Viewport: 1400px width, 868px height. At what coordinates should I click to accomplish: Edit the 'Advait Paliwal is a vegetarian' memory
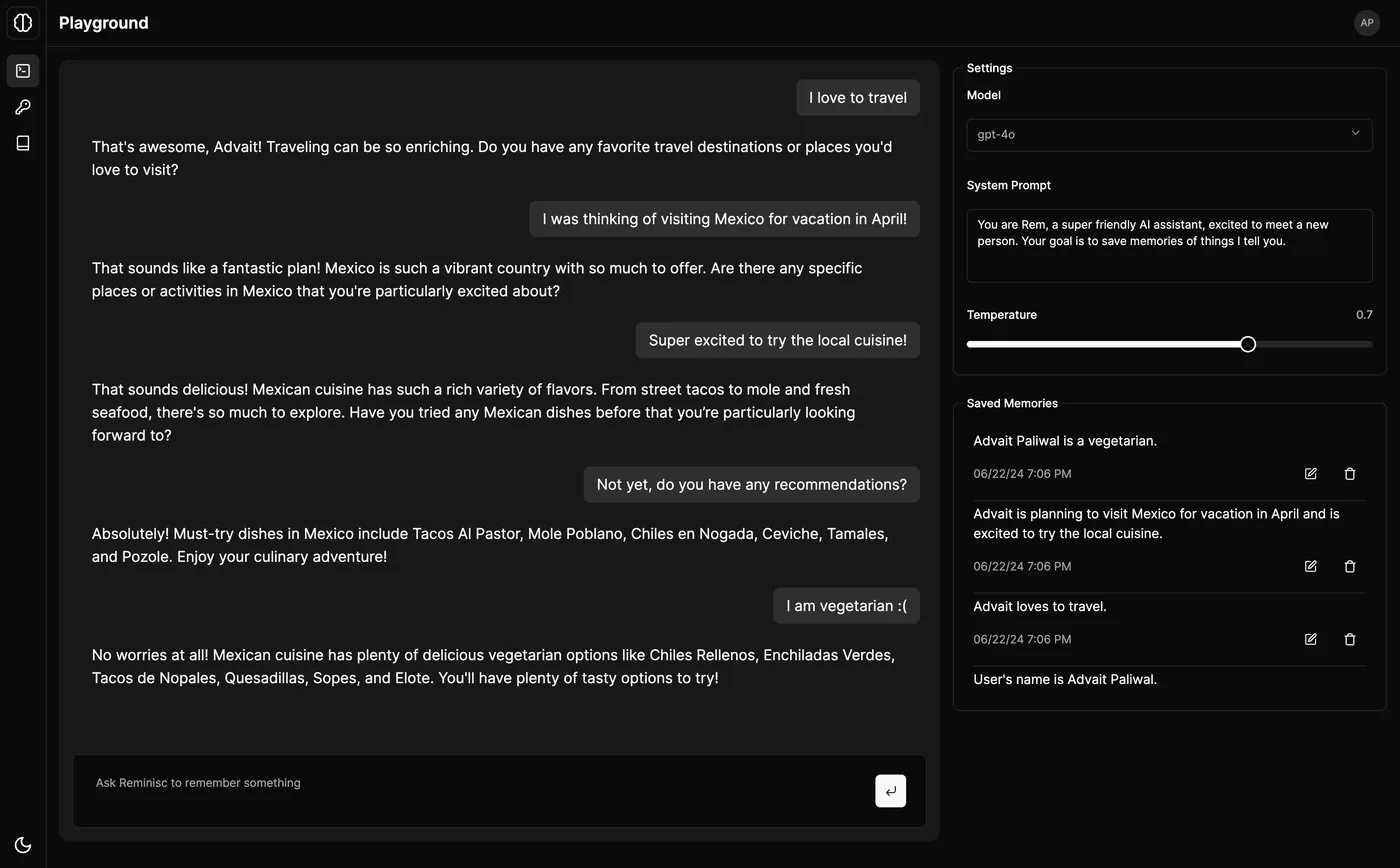click(x=1310, y=473)
